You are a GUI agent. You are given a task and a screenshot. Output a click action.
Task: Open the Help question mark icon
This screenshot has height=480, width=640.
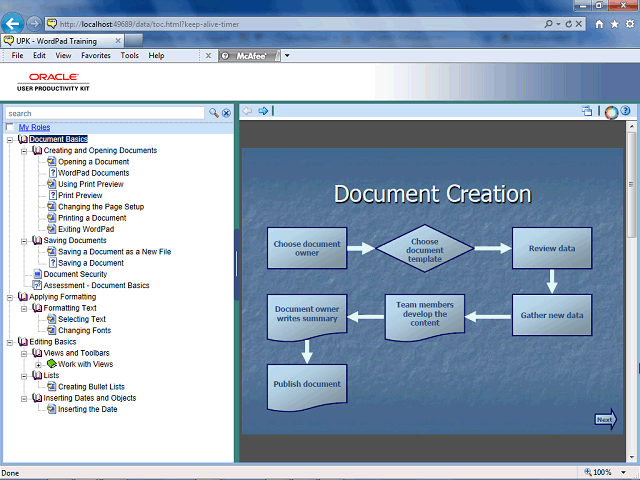625,110
